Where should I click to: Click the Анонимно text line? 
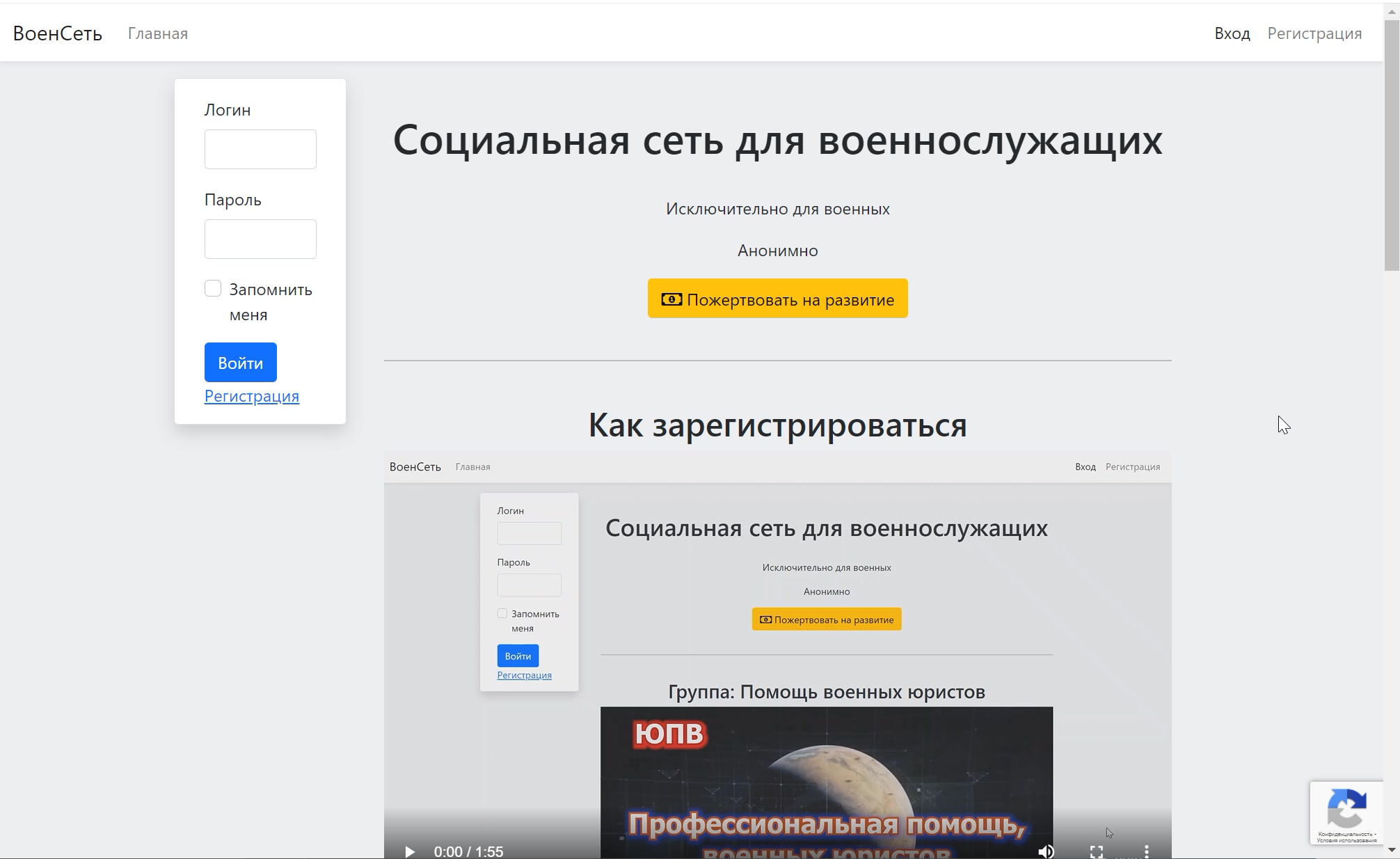tap(778, 251)
